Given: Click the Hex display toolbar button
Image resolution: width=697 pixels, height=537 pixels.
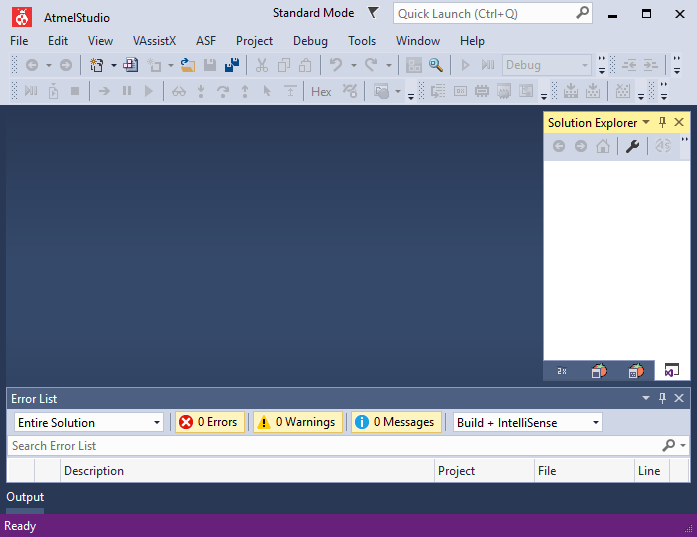Looking at the screenshot, I should (321, 91).
